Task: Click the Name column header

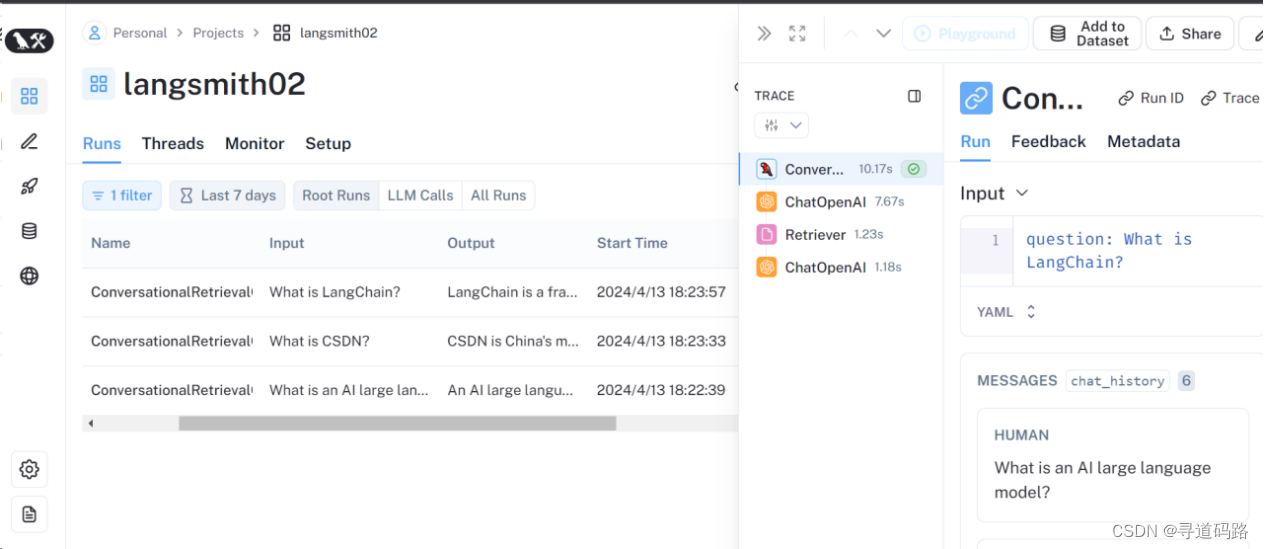Action: tap(111, 243)
